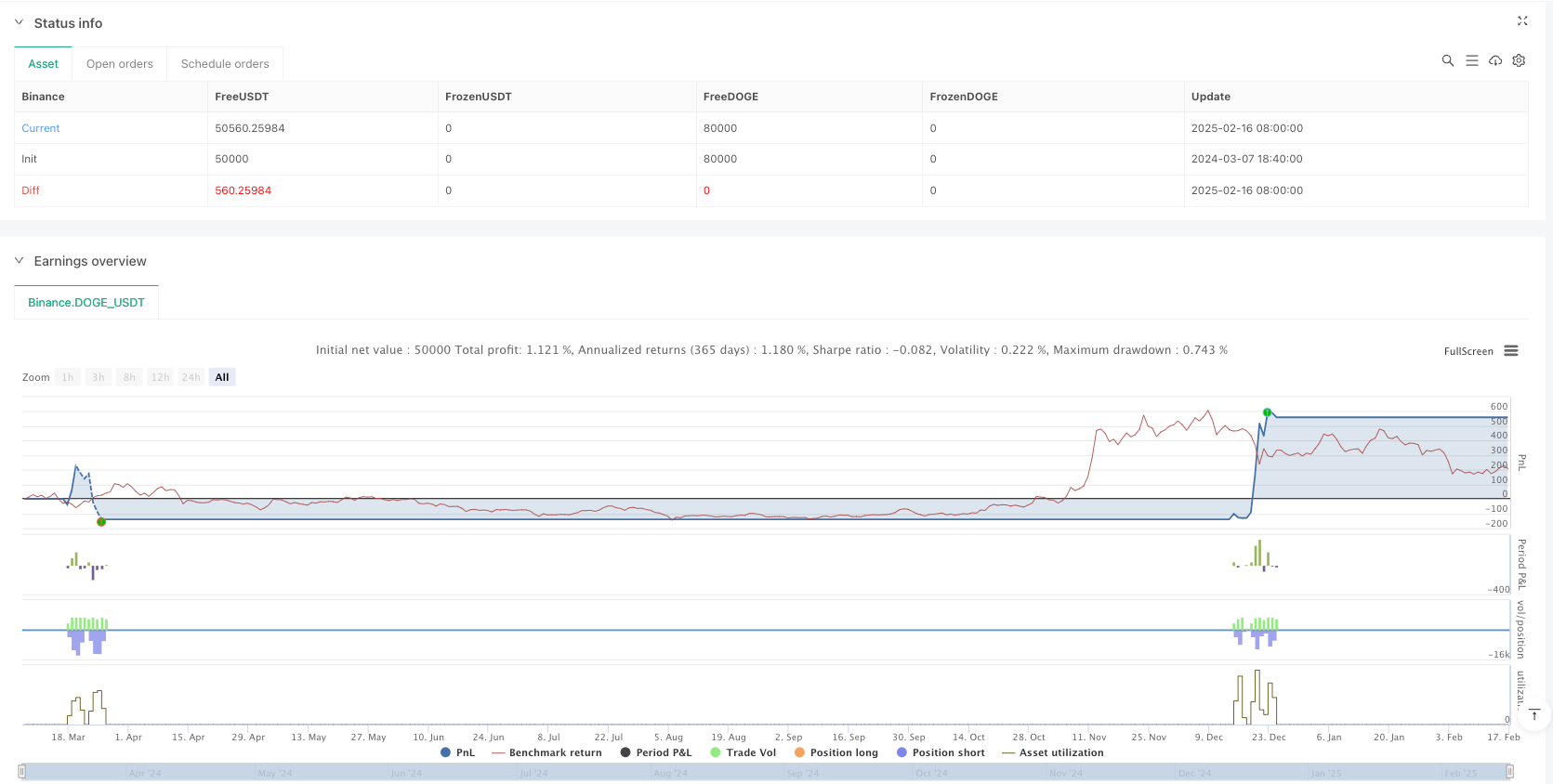Viewport: 1553px width, 784px height.
Task: Click the Init update time 2024-03-07 18:40:00
Action: coord(1247,159)
